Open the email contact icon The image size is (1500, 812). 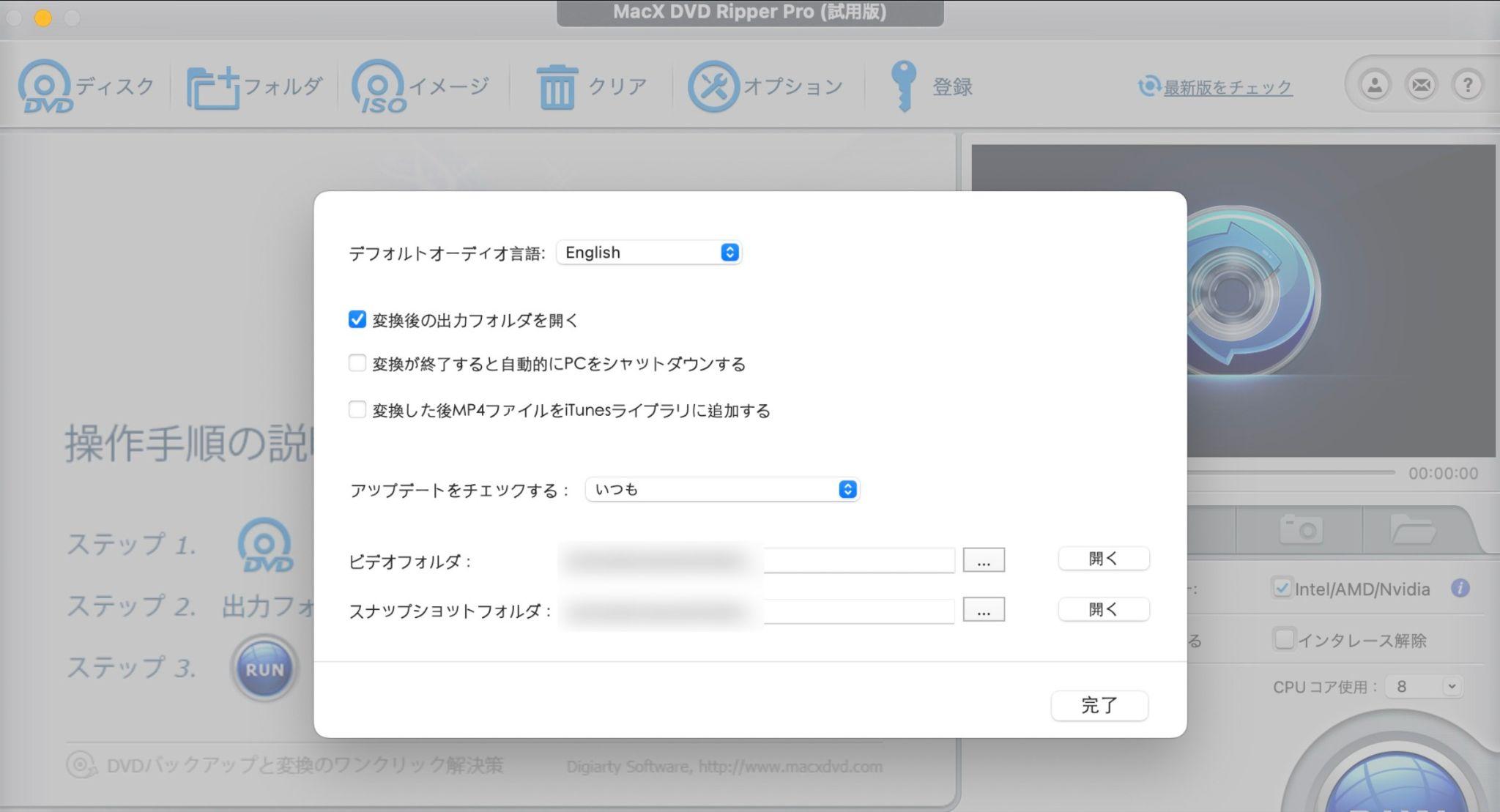tap(1421, 86)
